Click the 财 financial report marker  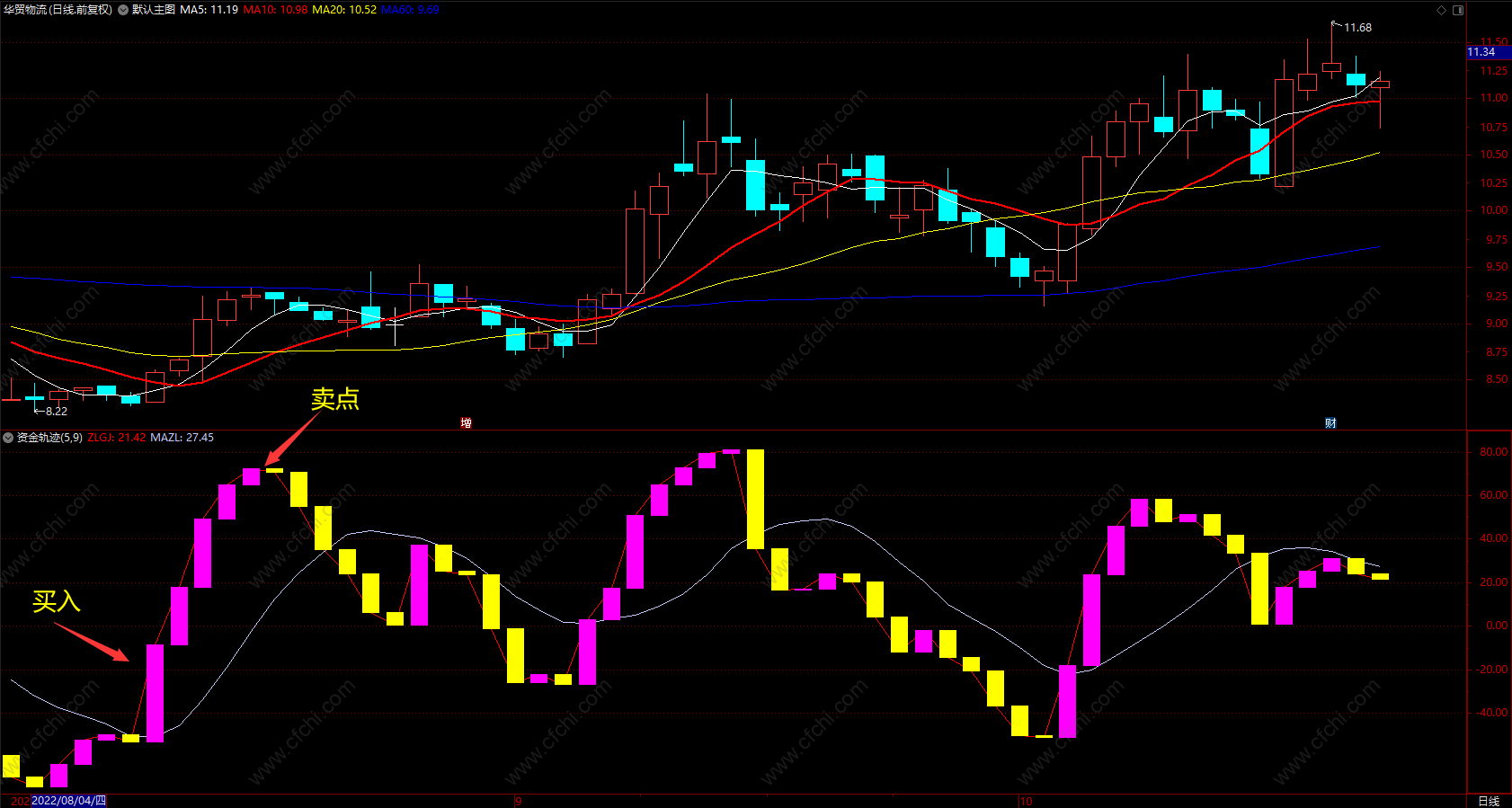click(x=1330, y=422)
